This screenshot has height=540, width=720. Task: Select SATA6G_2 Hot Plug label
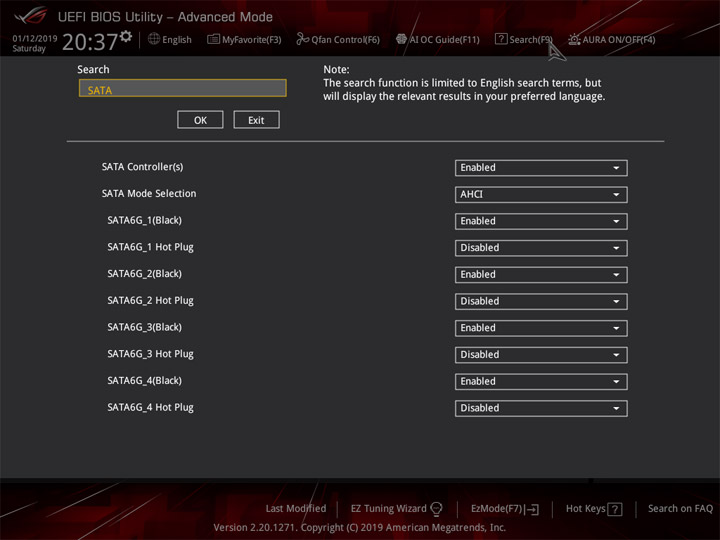150,300
